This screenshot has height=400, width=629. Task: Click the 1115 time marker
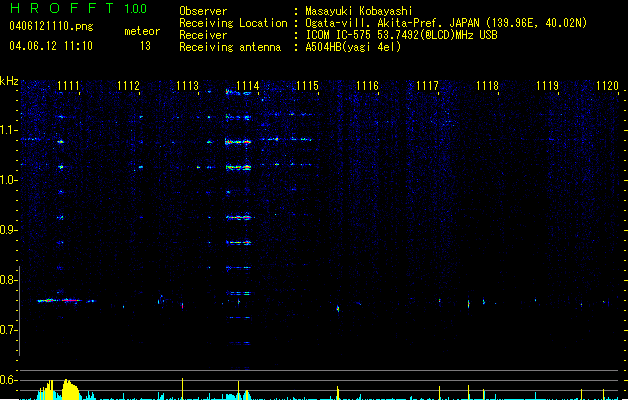click(x=307, y=86)
